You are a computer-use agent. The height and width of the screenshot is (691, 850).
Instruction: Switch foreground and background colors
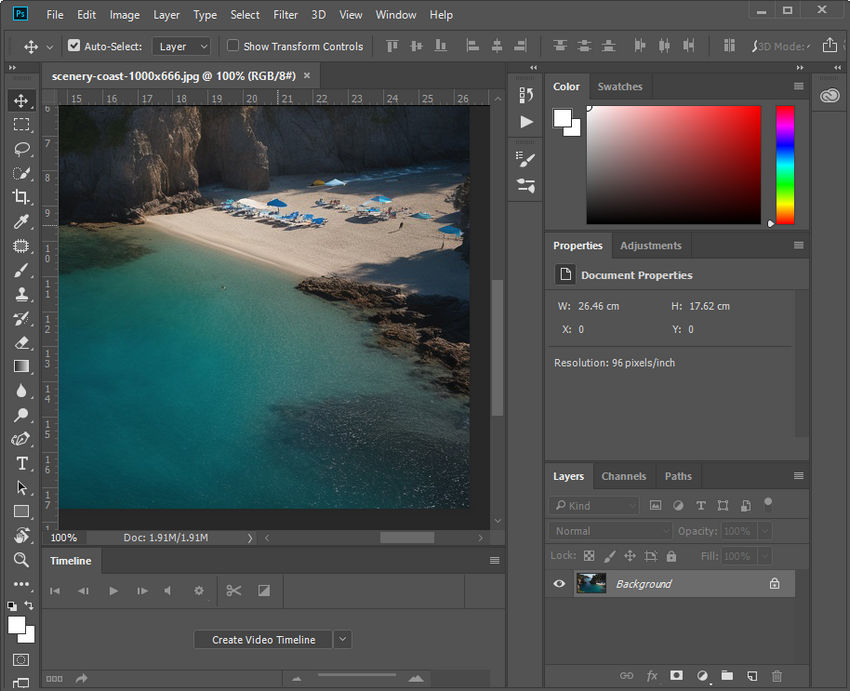pyautogui.click(x=29, y=605)
